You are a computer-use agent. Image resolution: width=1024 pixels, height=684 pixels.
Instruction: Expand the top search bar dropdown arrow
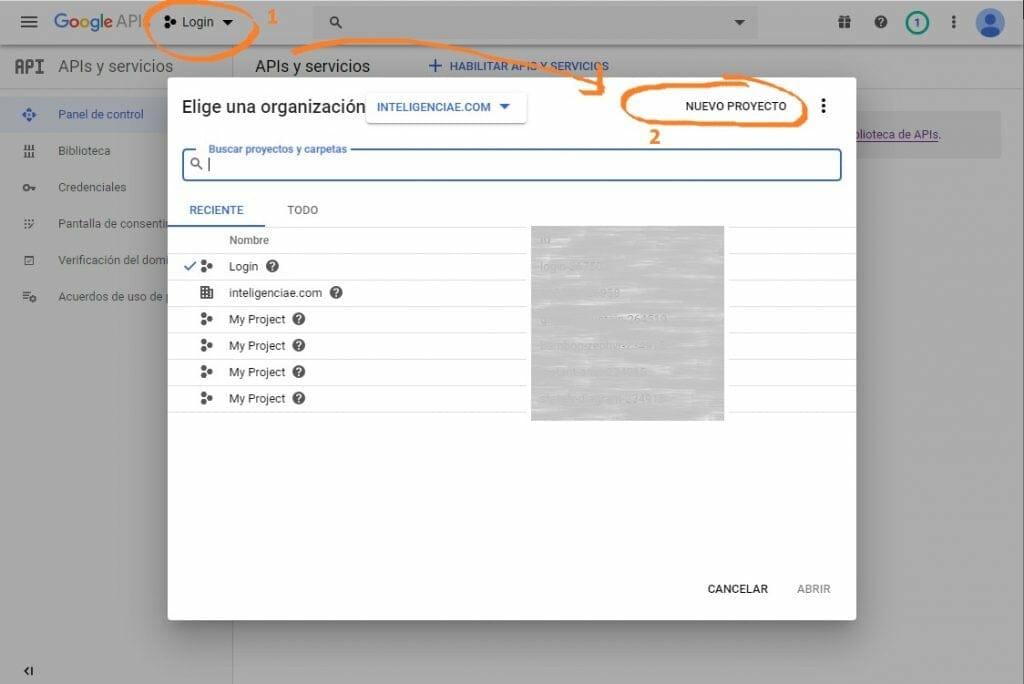739,22
